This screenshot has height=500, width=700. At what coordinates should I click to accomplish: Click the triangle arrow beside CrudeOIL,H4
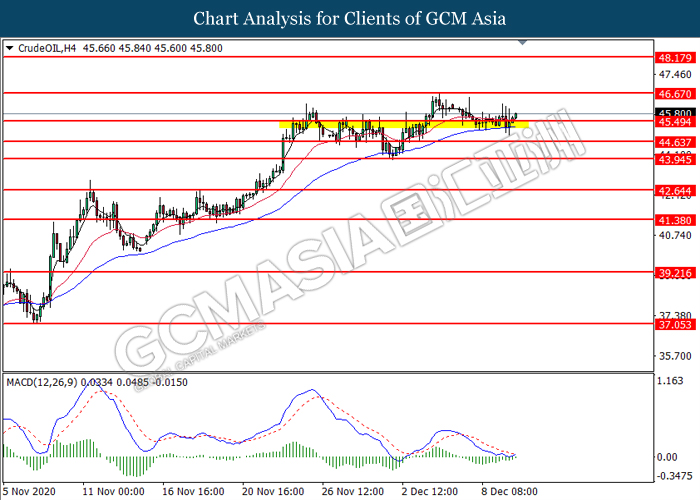9,48
